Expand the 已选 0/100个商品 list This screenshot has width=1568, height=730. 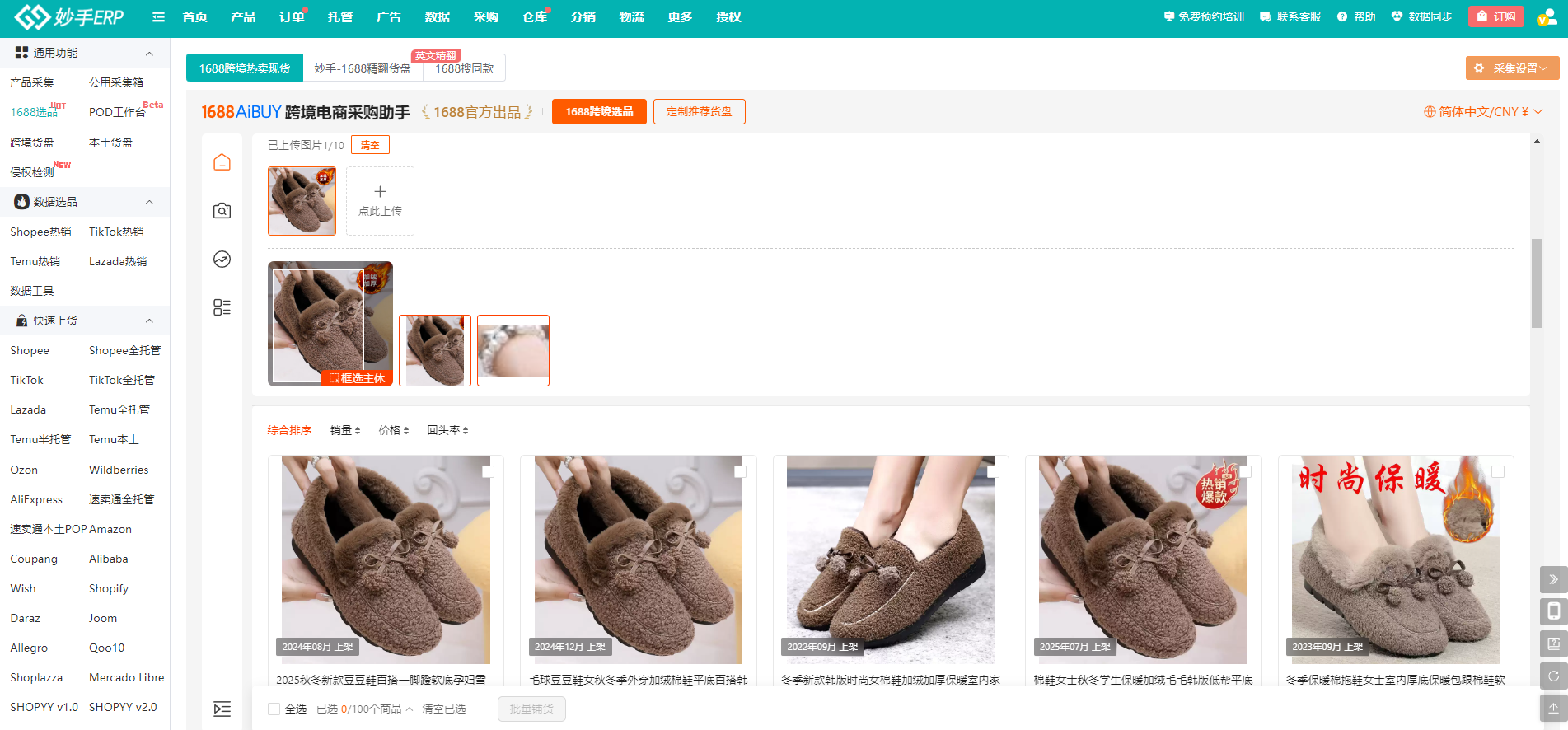coord(365,709)
